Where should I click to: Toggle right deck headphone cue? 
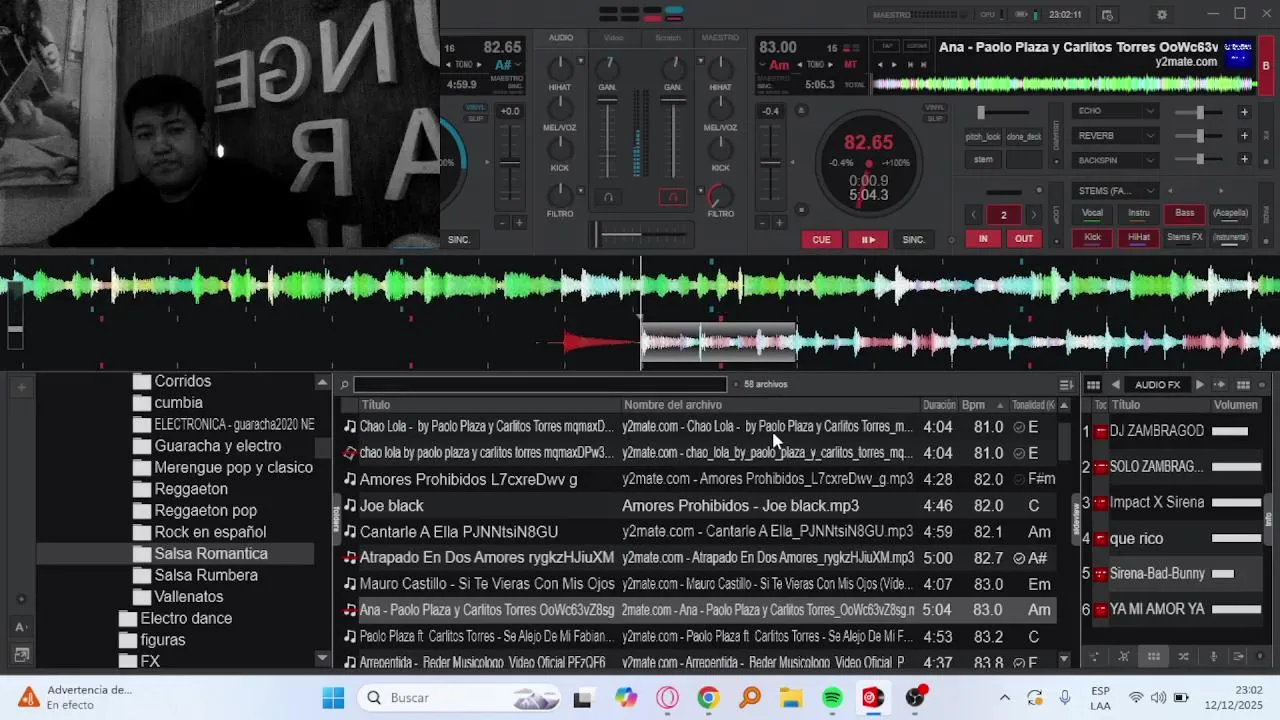pos(673,197)
